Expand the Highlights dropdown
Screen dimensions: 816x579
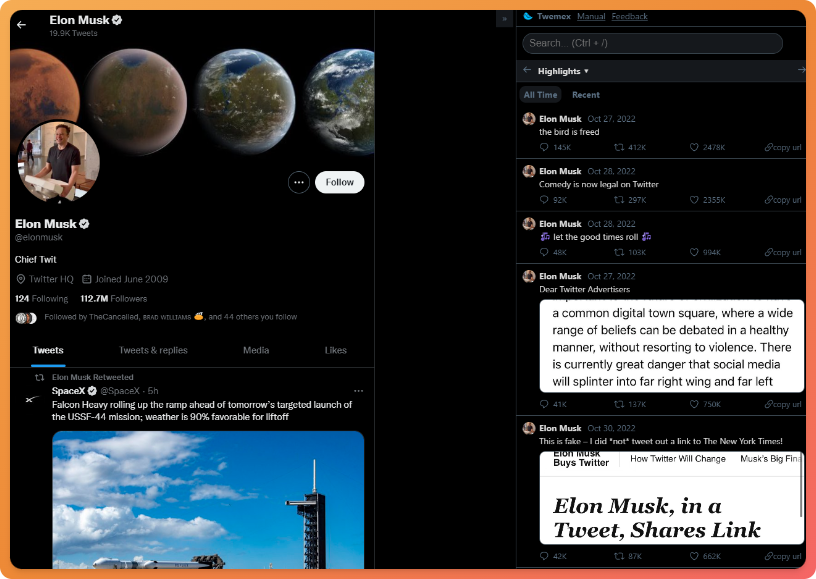[x=563, y=71]
